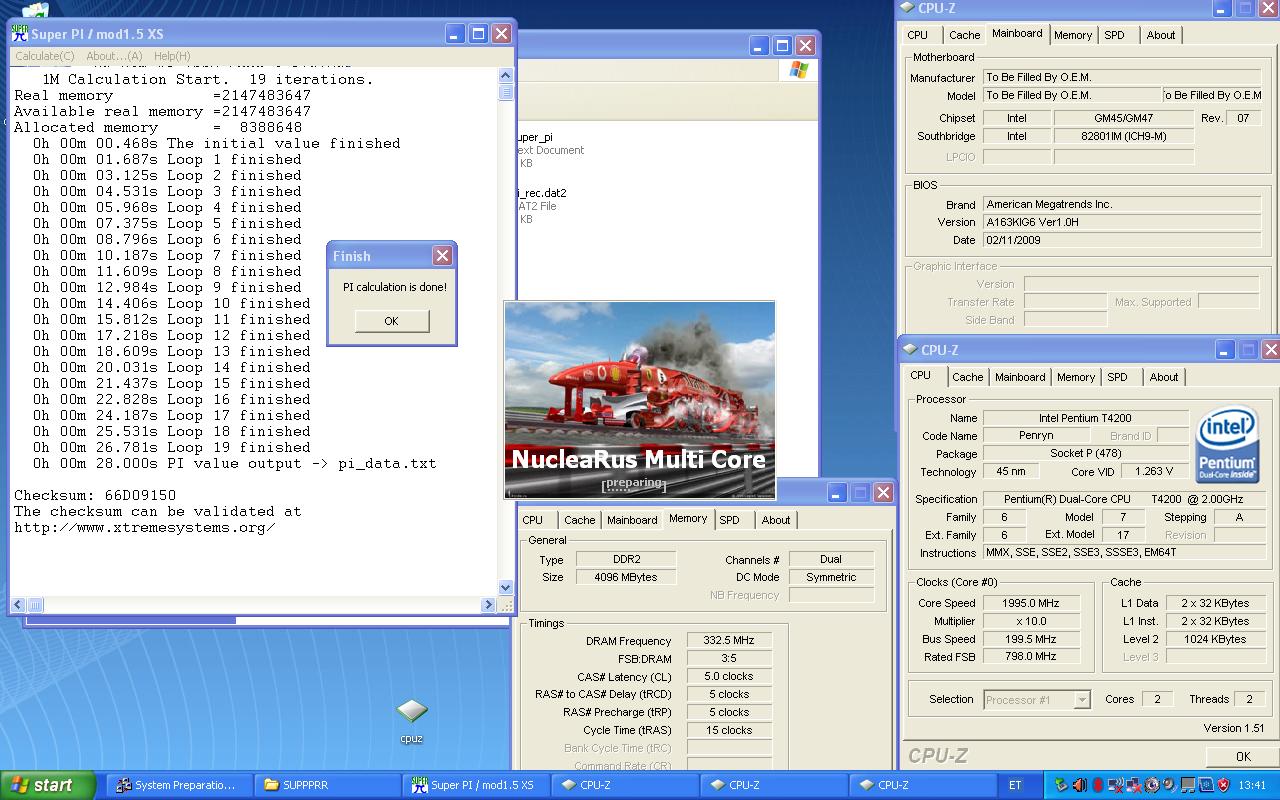Viewport: 1280px width, 800px height.
Task: Select Cache tab in top CPU-Z window
Action: pyautogui.click(x=964, y=35)
